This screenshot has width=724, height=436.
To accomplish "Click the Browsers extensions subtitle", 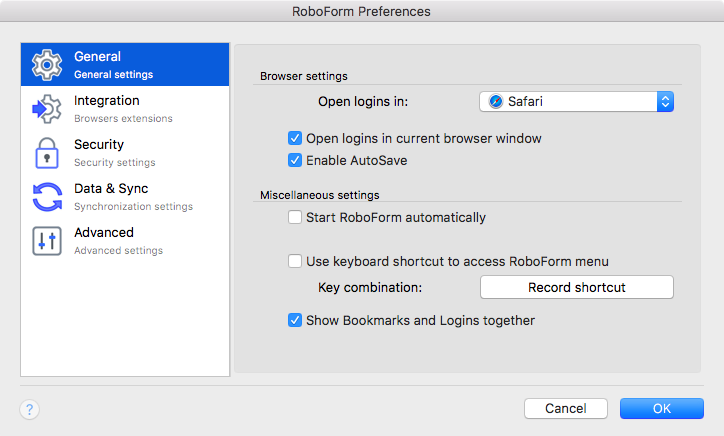I will point(123,119).
